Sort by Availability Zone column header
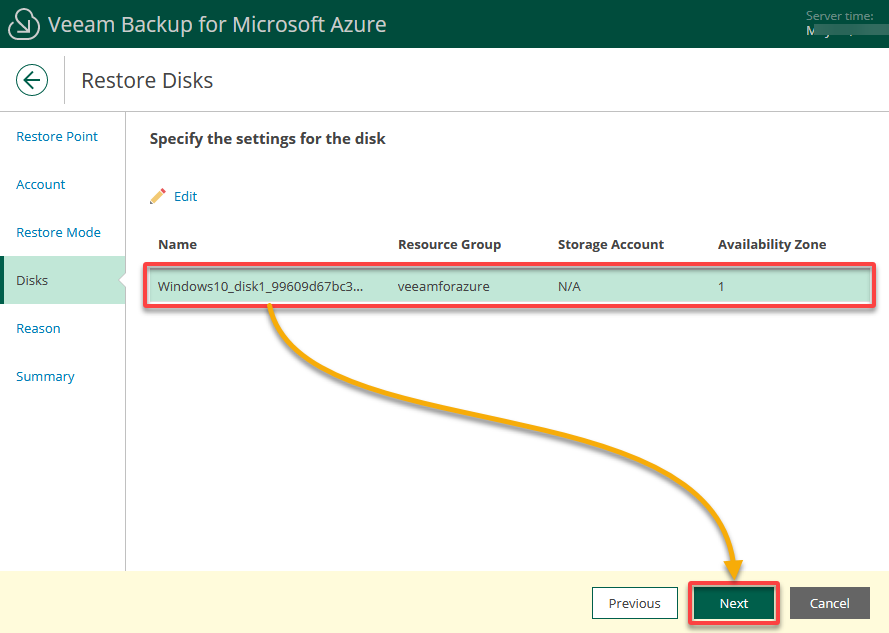Image resolution: width=889 pixels, height=633 pixels. tap(772, 244)
